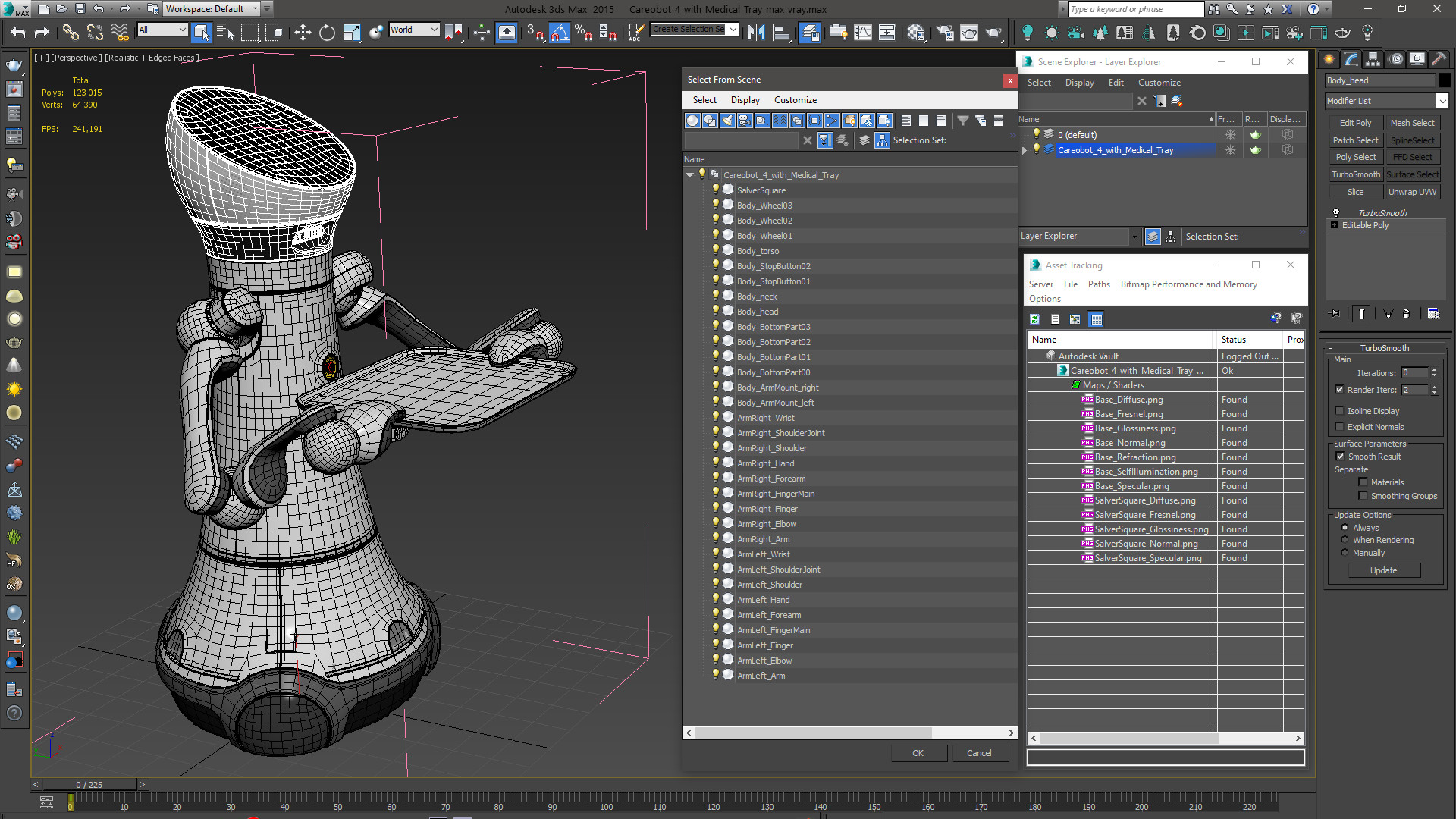Image resolution: width=1456 pixels, height=819 pixels.
Task: Click the Select and Link tool
Action: (70, 32)
